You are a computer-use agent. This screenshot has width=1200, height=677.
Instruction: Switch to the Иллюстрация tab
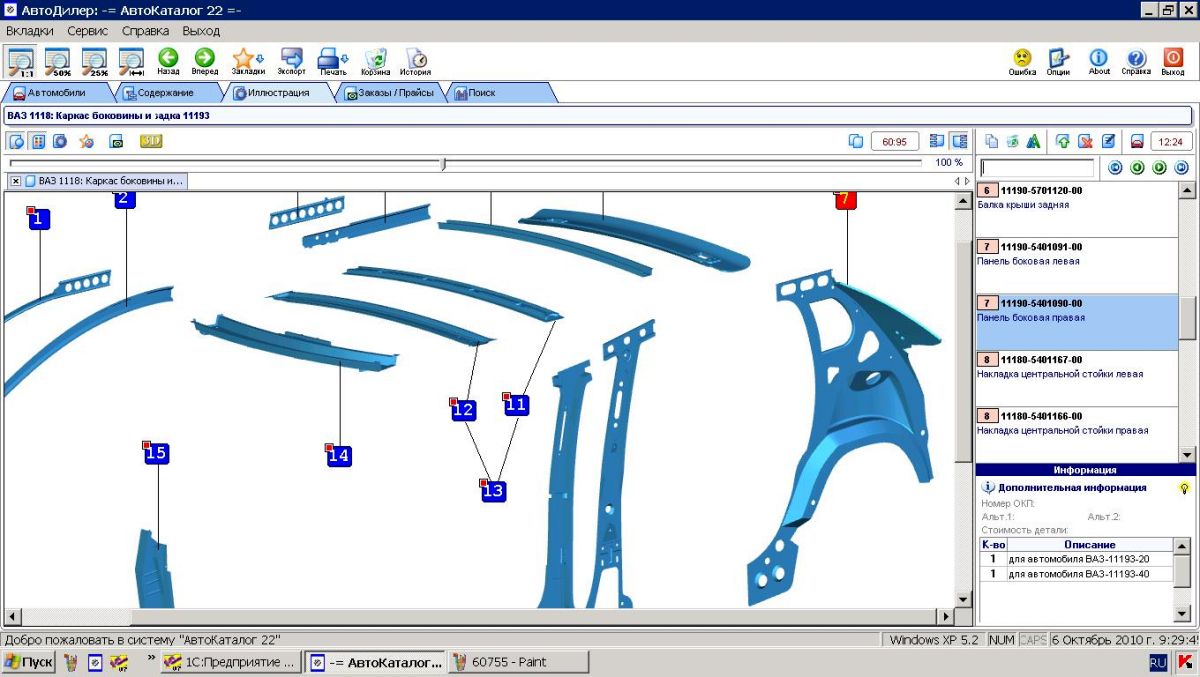tap(278, 93)
